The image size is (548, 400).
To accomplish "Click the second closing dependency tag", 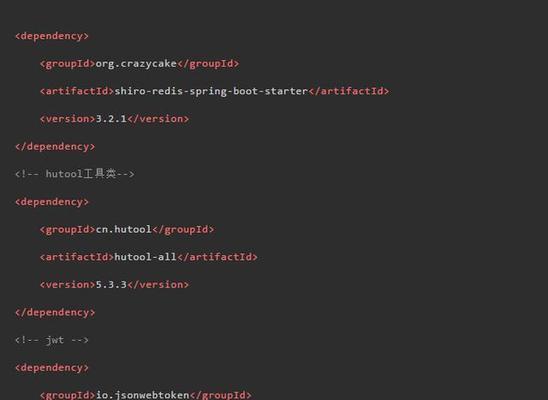I will coord(55,312).
